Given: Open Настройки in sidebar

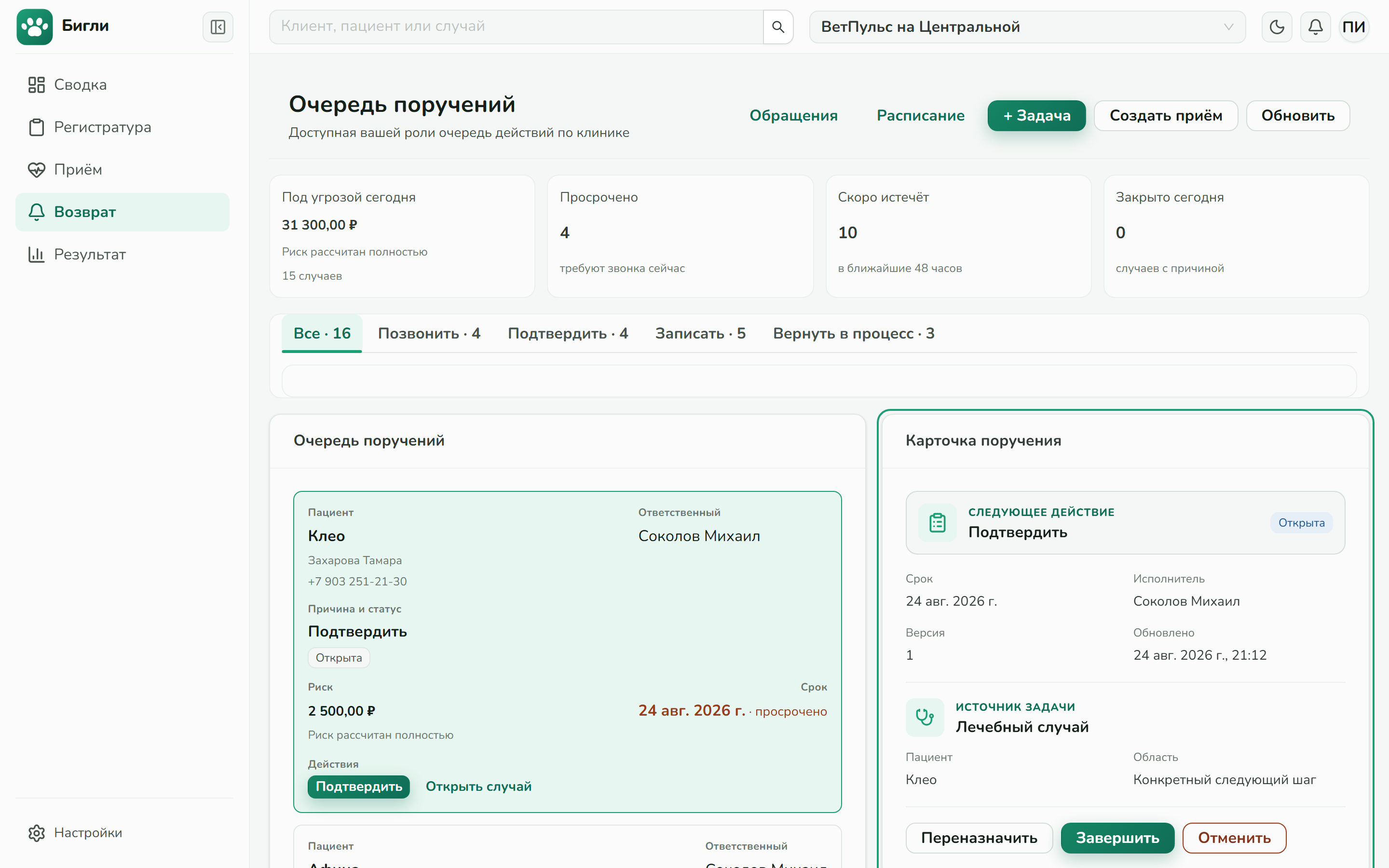Looking at the screenshot, I should [122, 833].
